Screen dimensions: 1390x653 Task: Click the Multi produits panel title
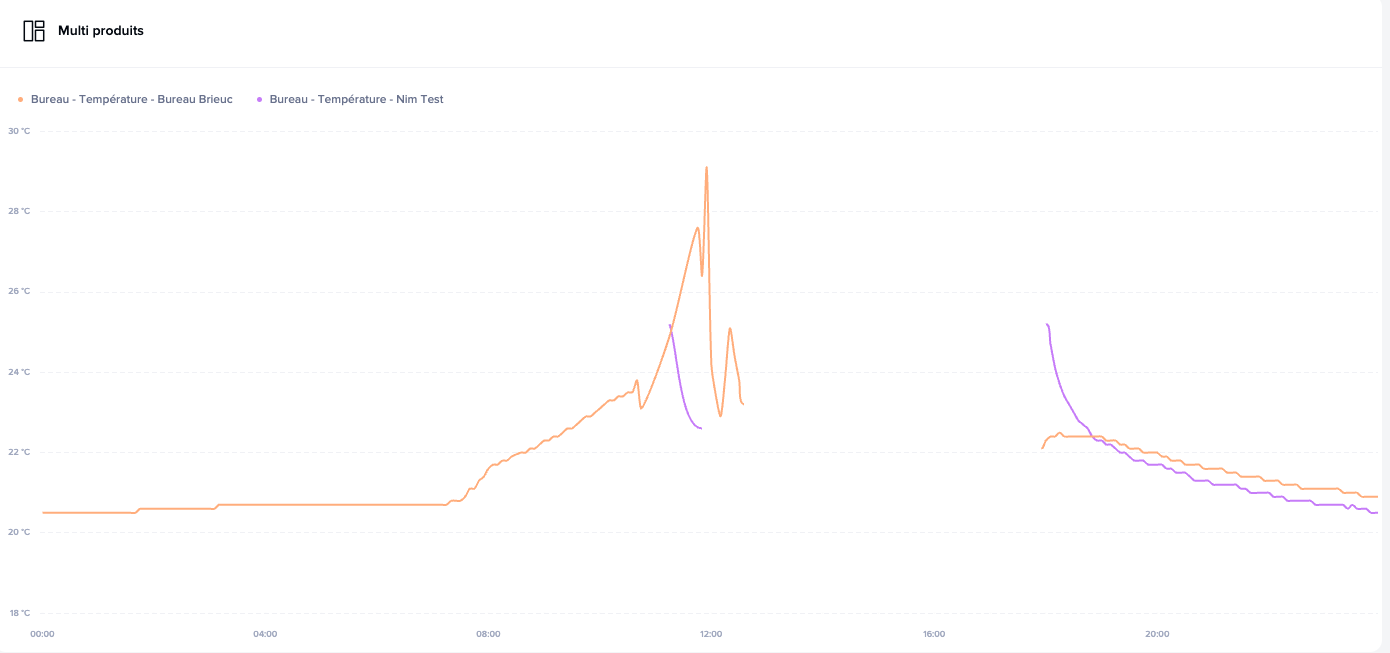click(101, 31)
